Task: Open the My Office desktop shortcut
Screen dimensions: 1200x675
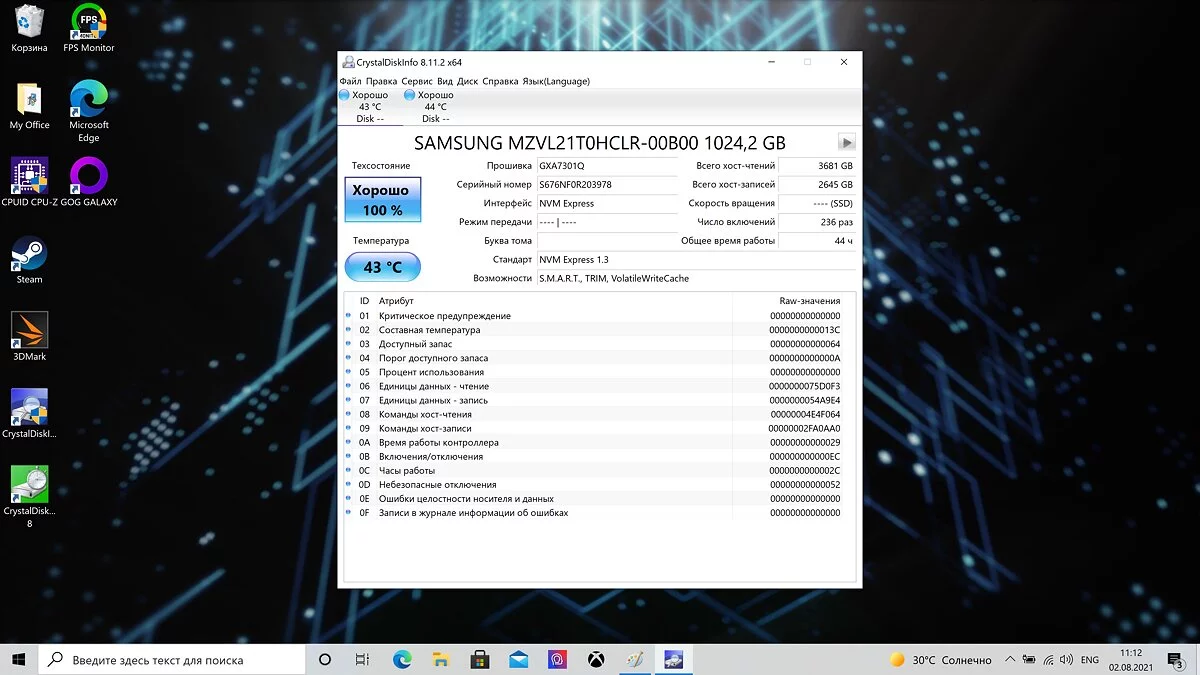Action: [29, 106]
